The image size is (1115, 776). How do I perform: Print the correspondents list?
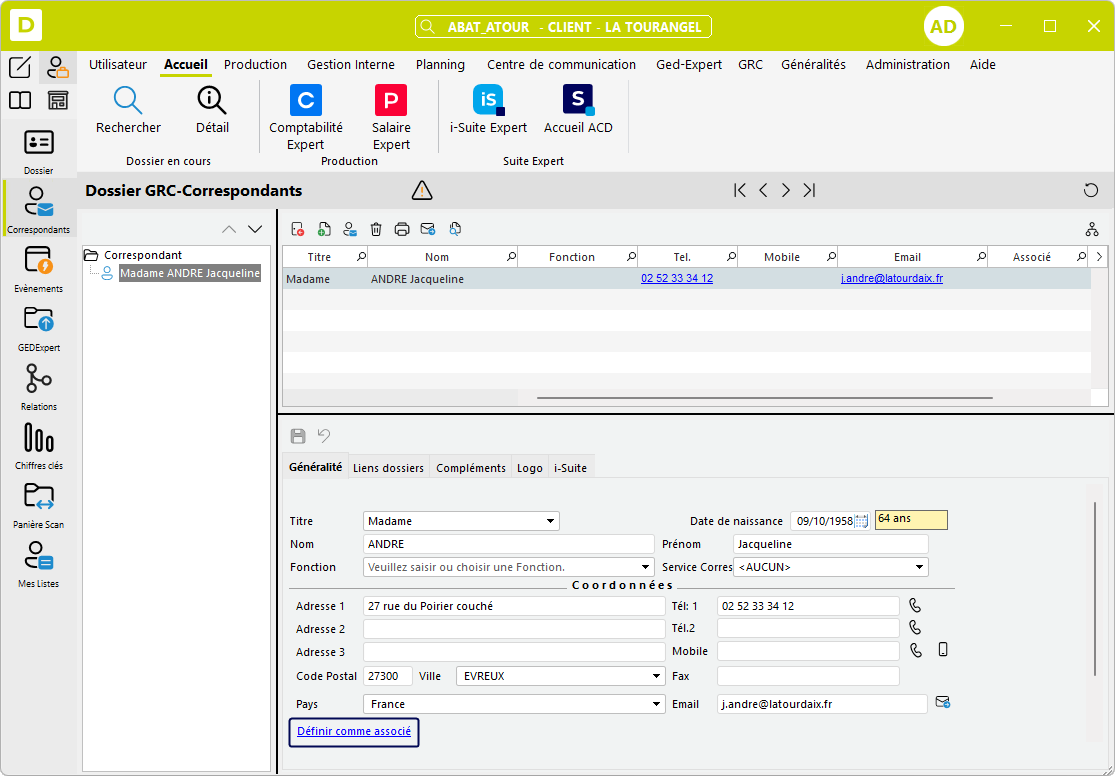pos(402,229)
